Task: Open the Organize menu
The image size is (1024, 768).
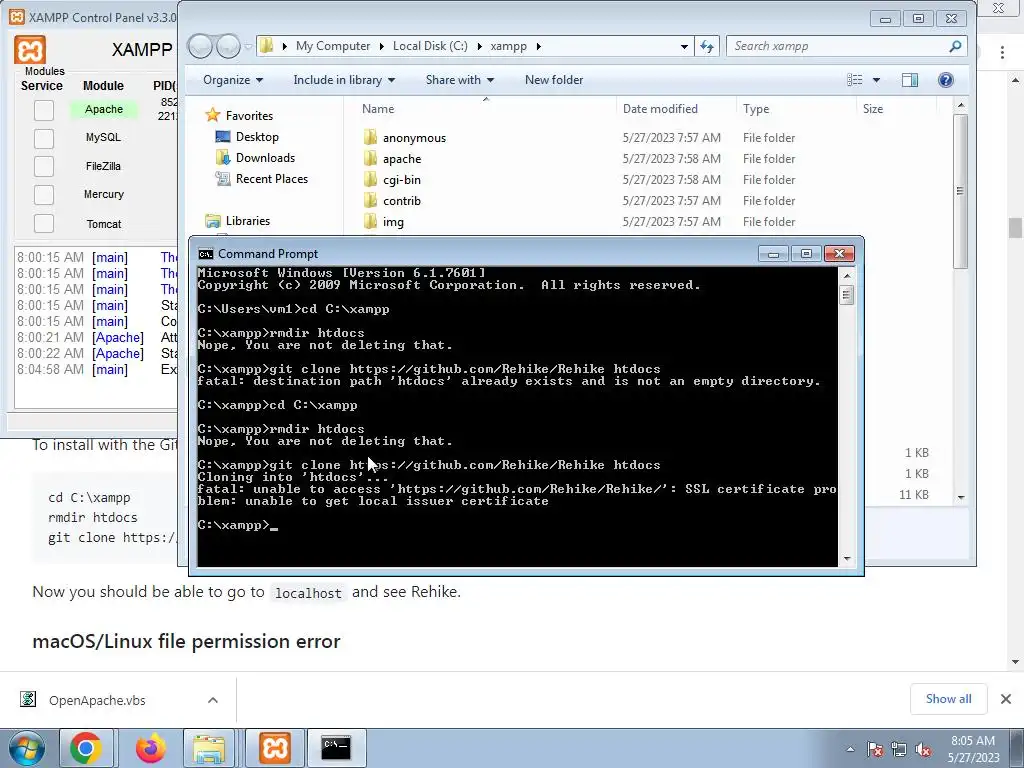Action: pos(232,80)
